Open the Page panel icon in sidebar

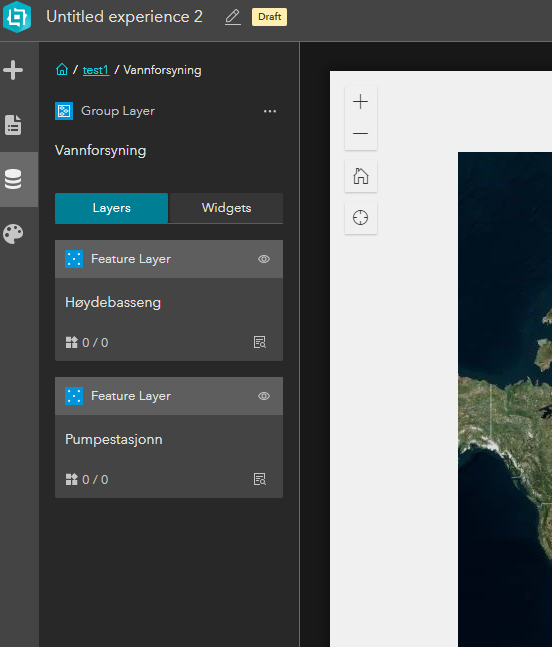(x=13, y=125)
